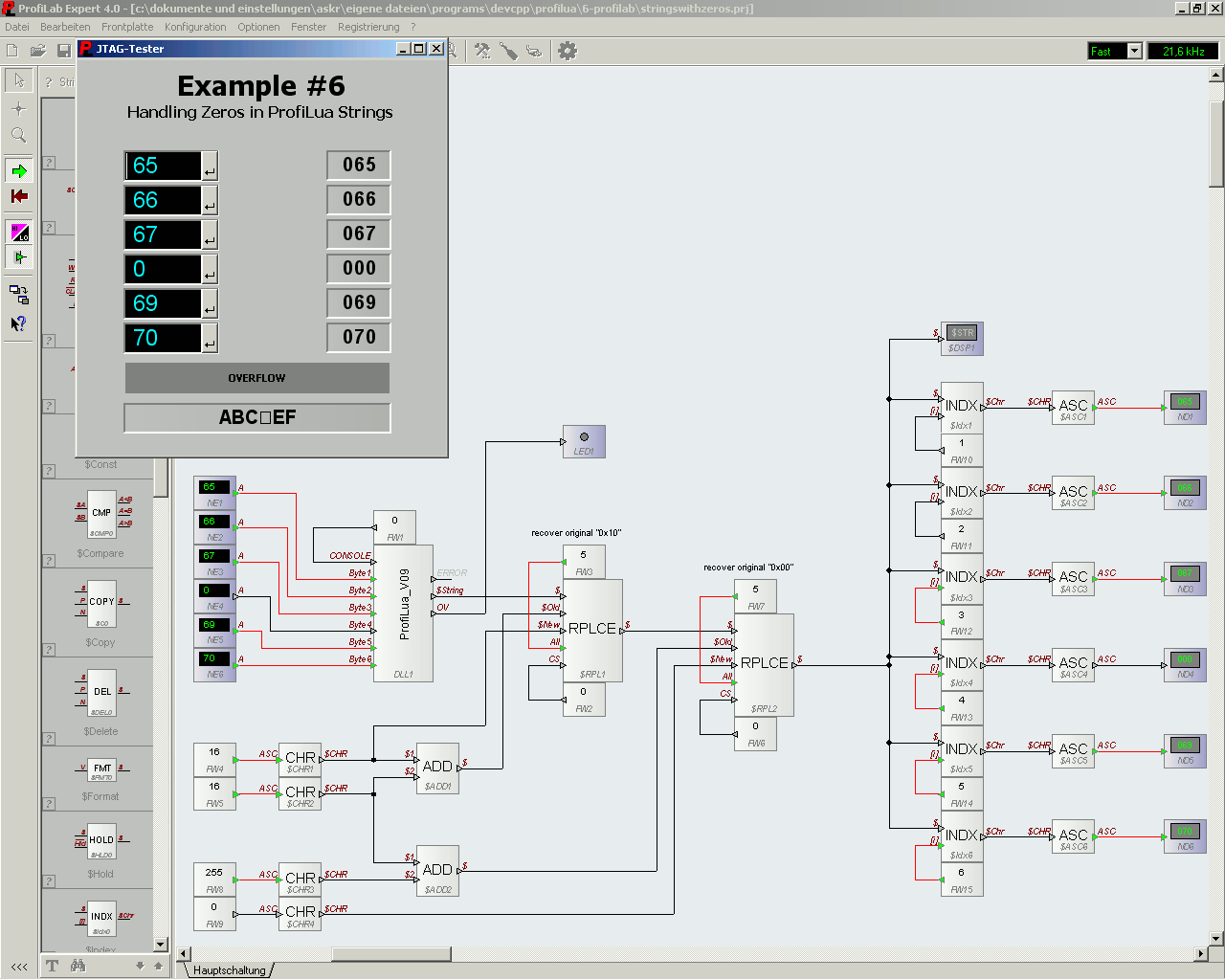Open the Konfiguration menu
Viewport: 1225px width, 980px height.
195,27
